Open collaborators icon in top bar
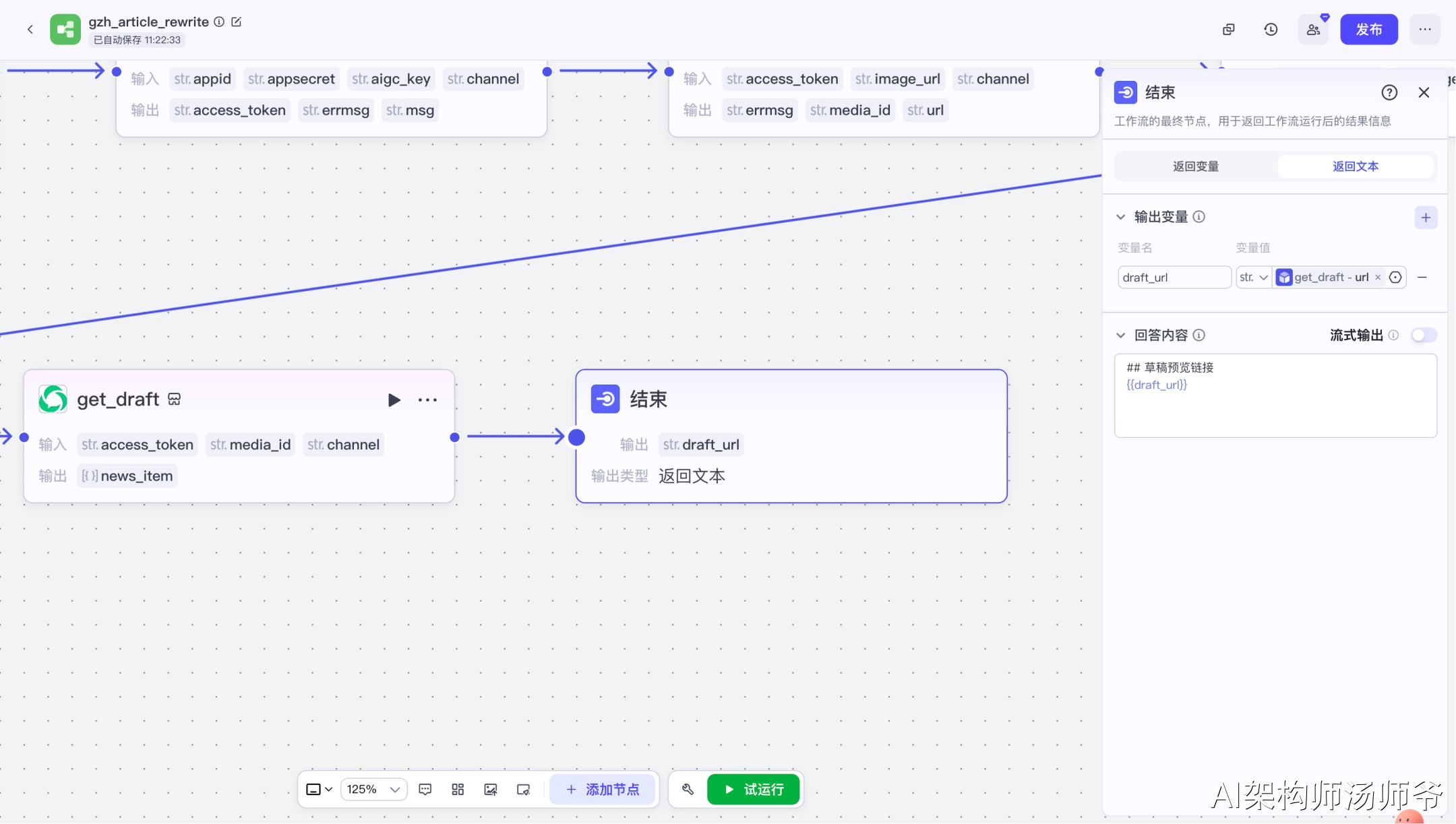Screen dimensions: 1456x824 1313,30
